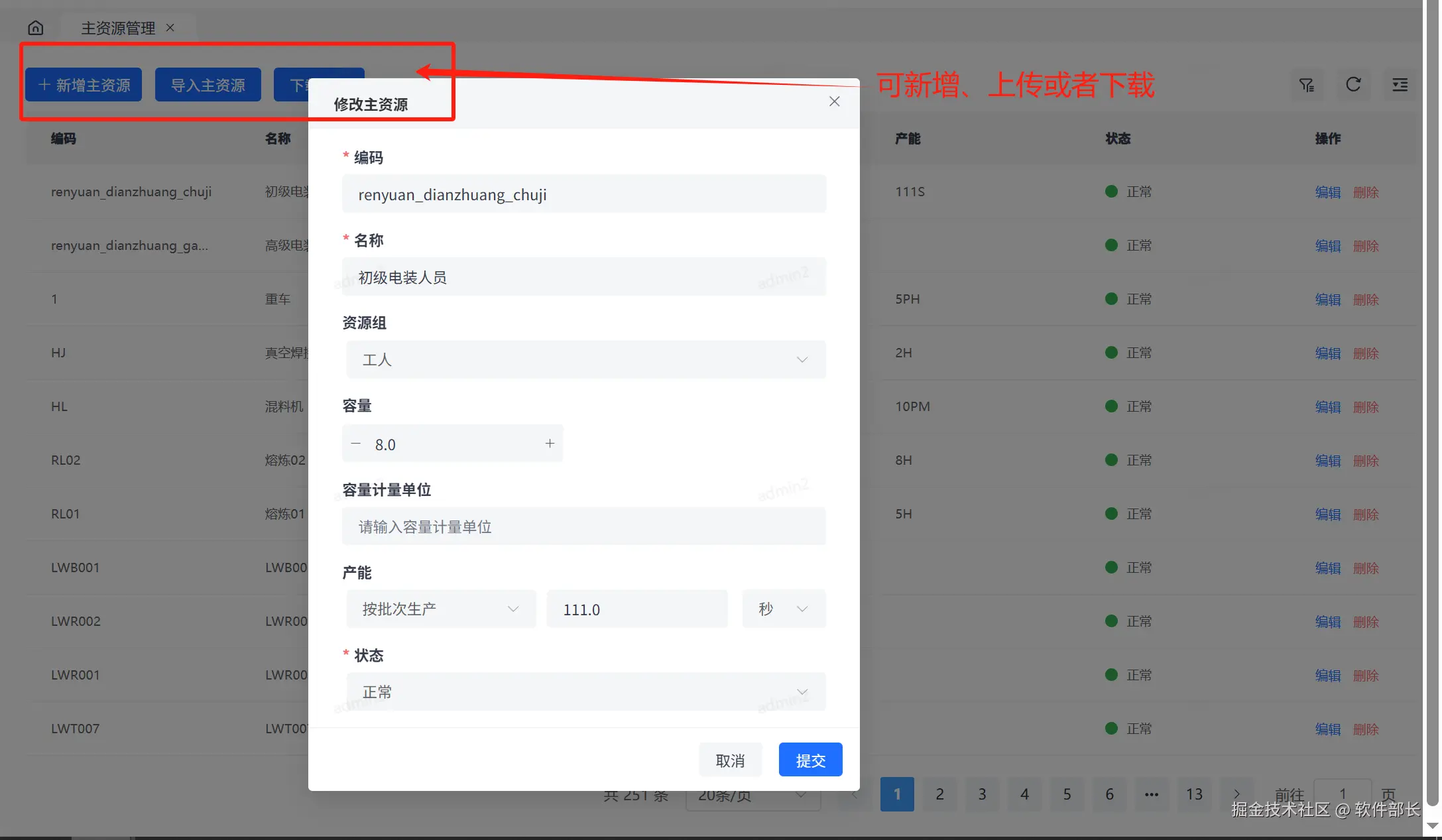The height and width of the screenshot is (840, 1442).
Task: Click 删除 link for the HL row
Action: click(1366, 407)
